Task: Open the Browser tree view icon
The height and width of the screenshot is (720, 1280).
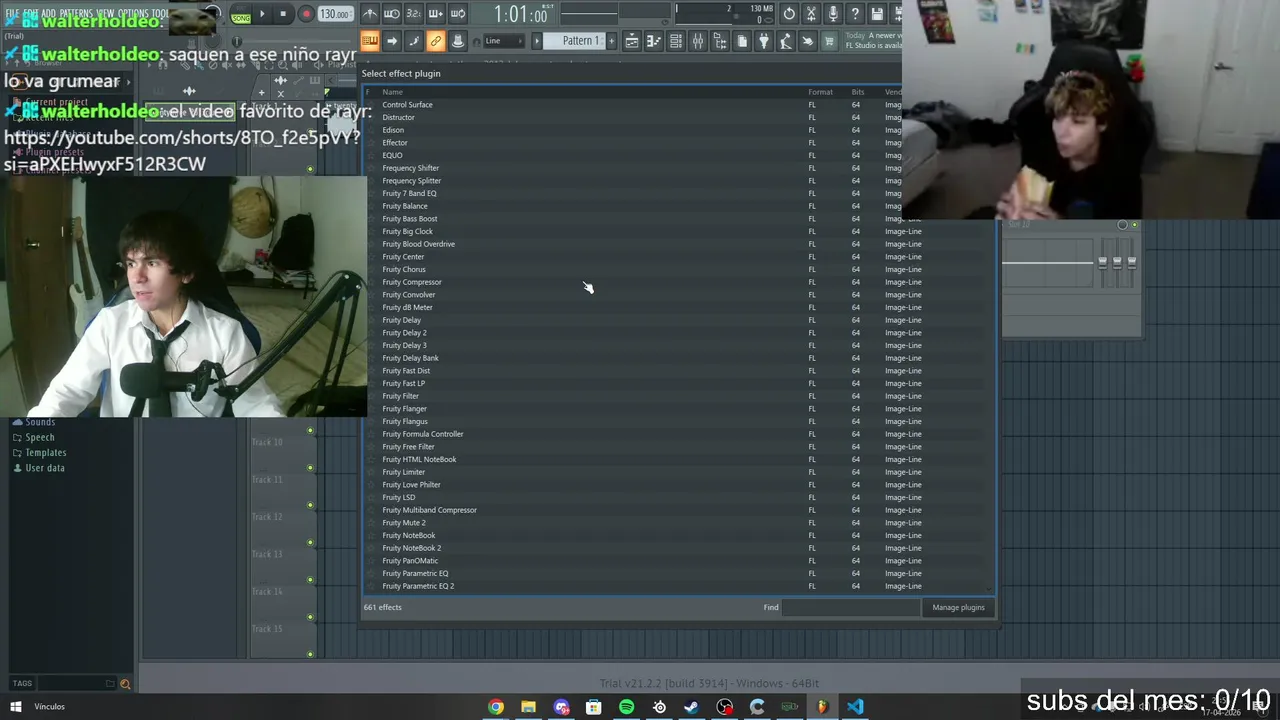Action: pos(720,41)
